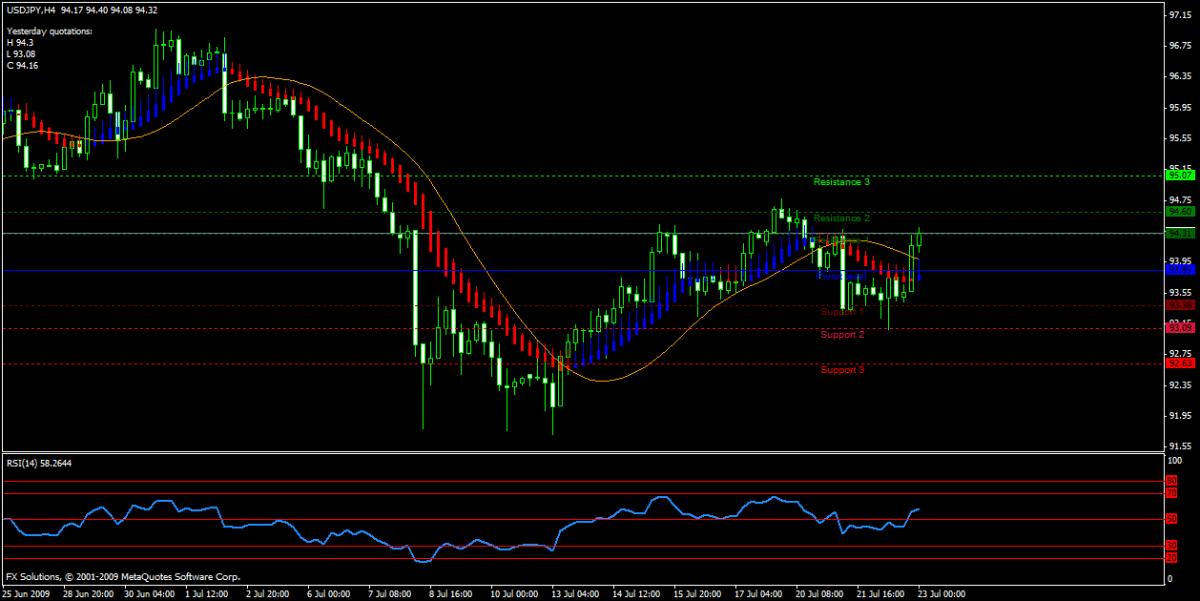Click the green 95.07 price tag
The width and height of the screenshot is (1200, 601).
point(1180,175)
